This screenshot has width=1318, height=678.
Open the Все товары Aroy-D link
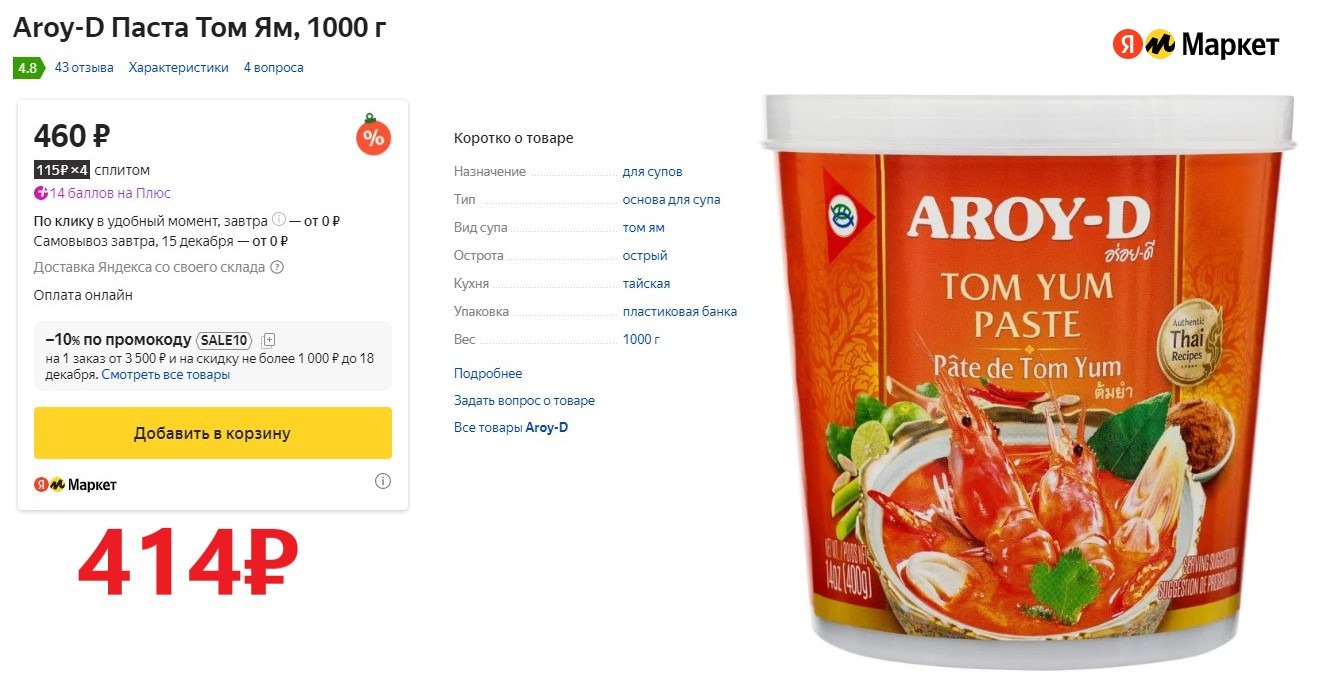[x=511, y=428]
